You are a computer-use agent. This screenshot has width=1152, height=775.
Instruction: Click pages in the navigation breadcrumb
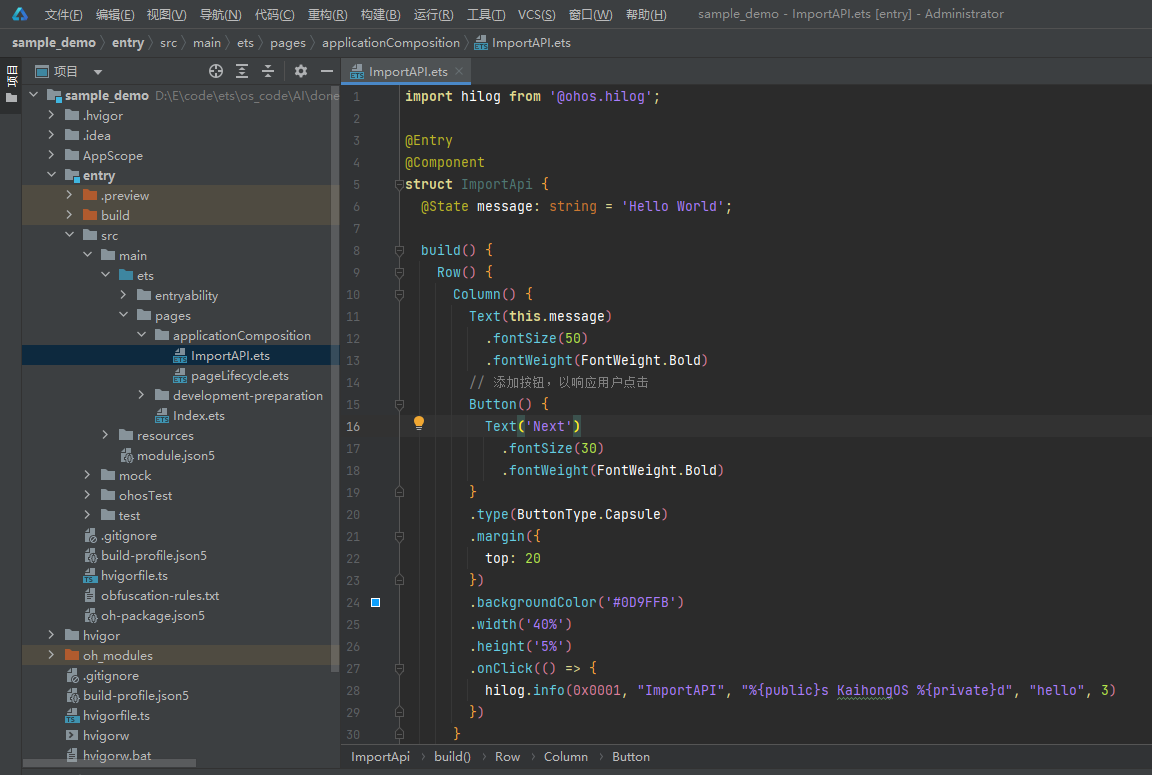287,43
